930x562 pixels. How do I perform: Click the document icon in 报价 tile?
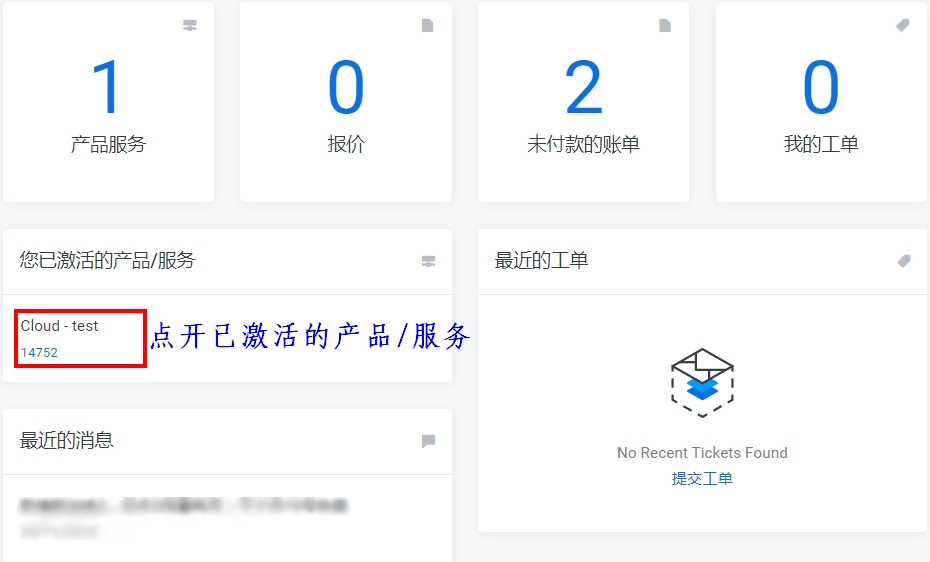[x=427, y=26]
